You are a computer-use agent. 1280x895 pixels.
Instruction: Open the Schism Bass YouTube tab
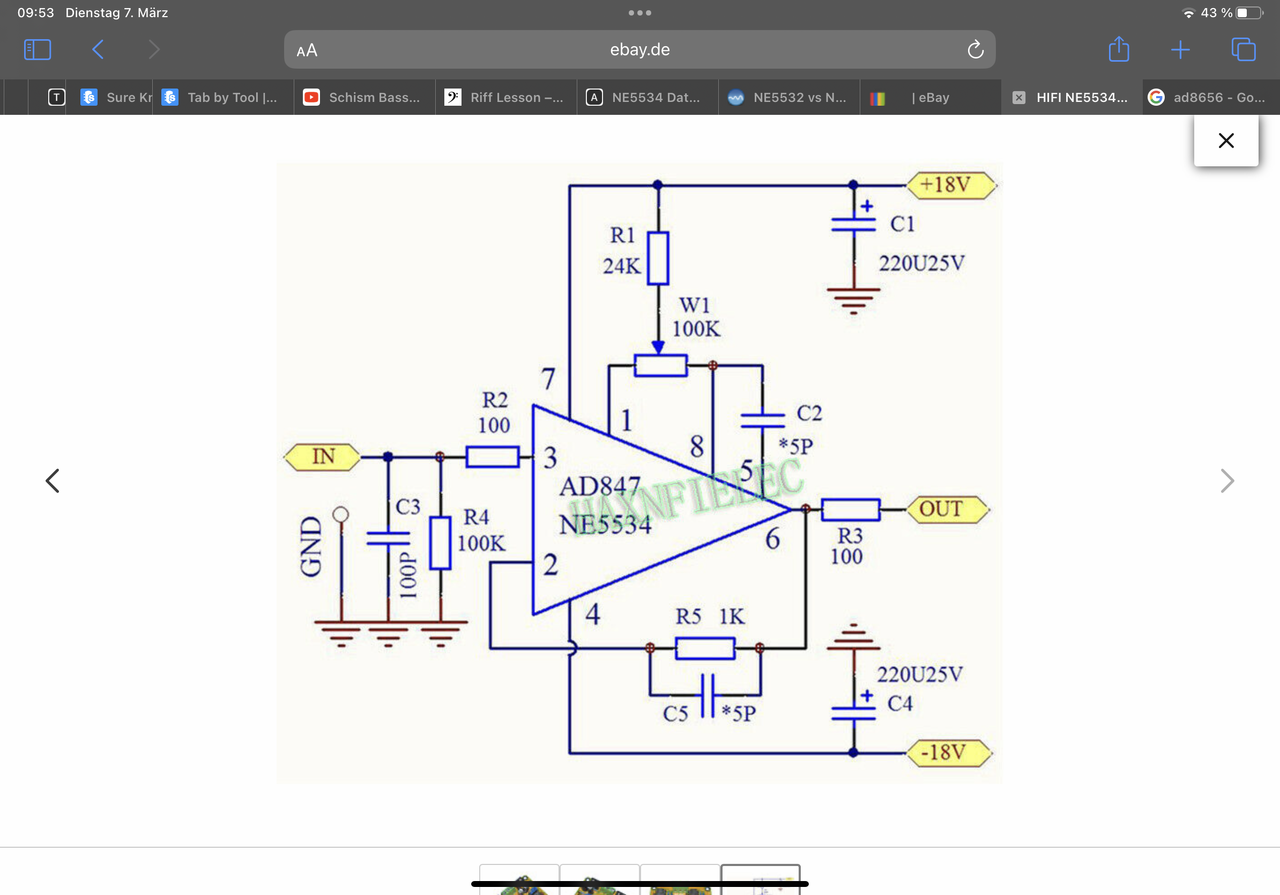(x=365, y=98)
